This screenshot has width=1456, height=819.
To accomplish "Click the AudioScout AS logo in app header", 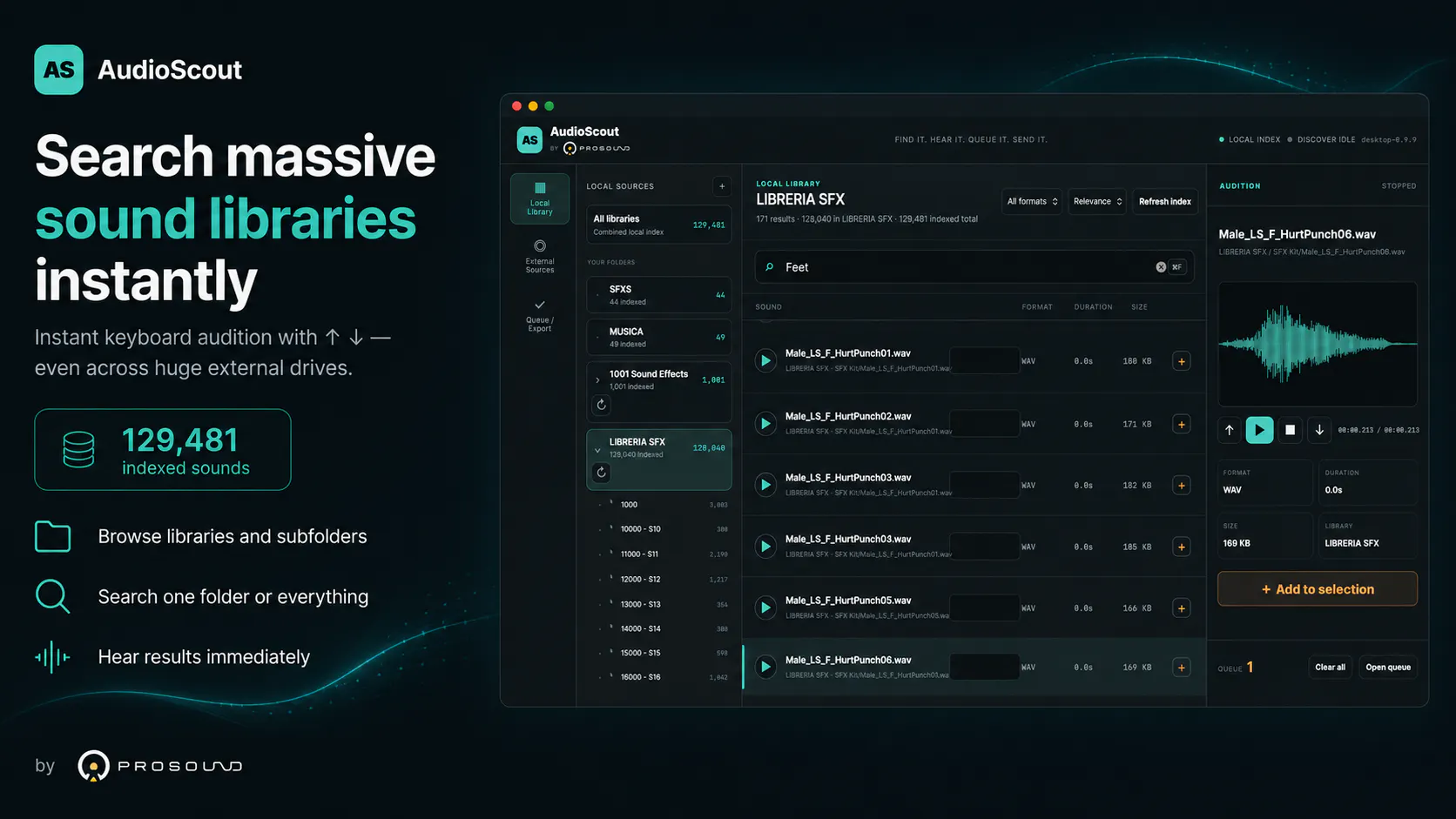I will [x=529, y=140].
